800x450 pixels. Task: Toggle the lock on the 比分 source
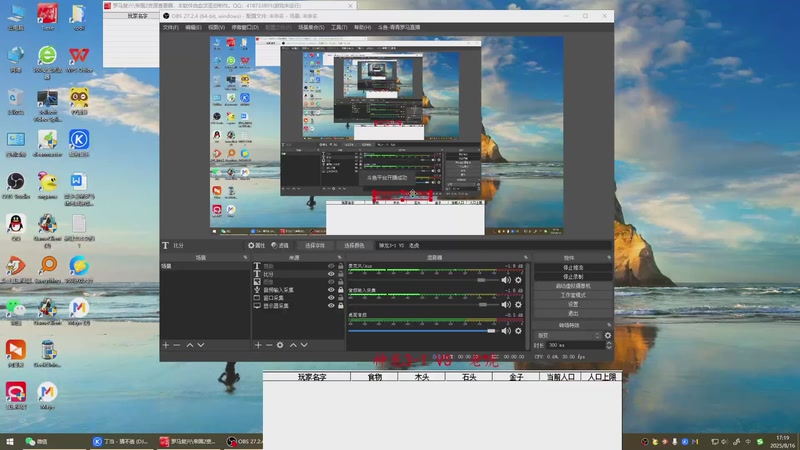tap(341, 274)
